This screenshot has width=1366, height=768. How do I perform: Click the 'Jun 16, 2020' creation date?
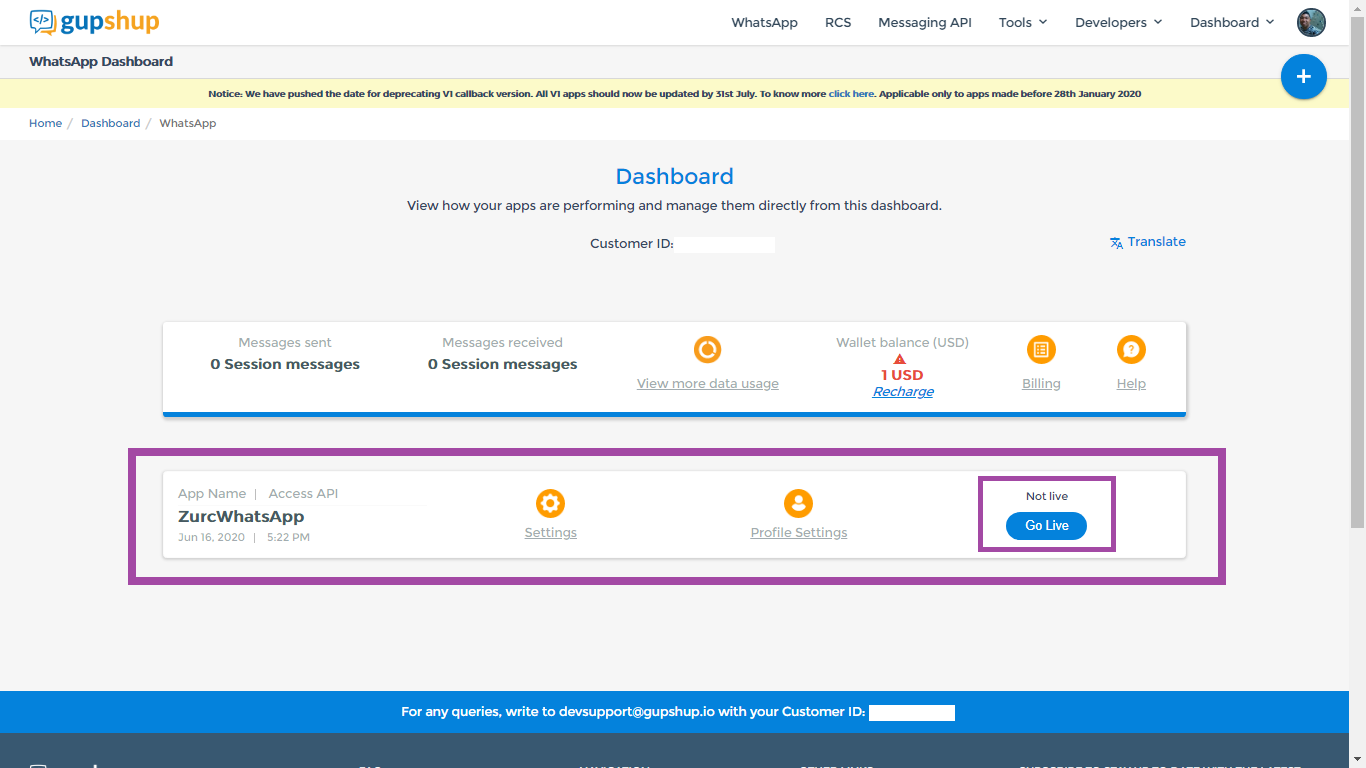point(211,538)
